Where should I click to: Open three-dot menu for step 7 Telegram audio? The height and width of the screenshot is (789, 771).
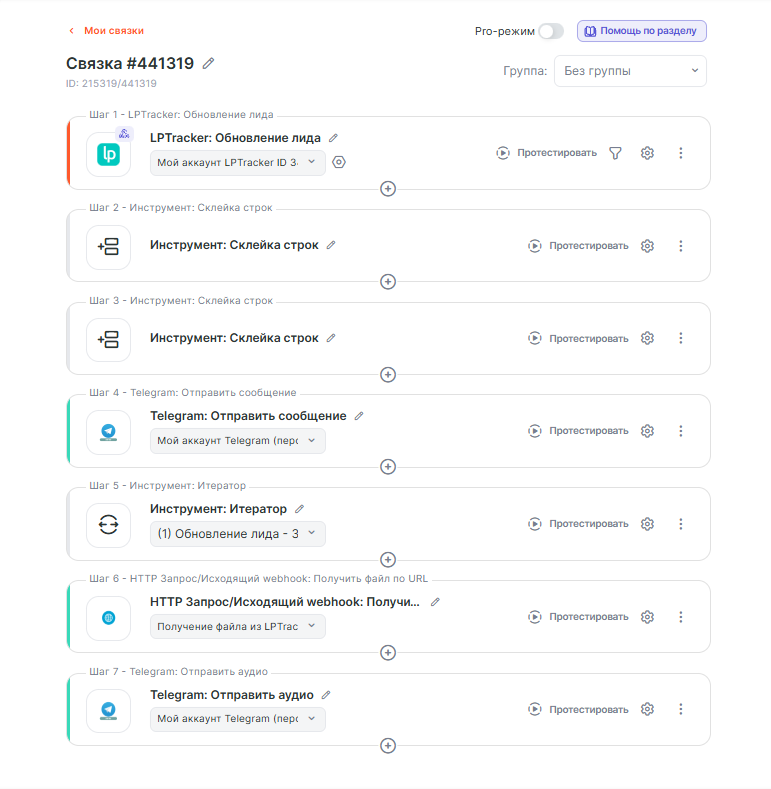coord(681,709)
